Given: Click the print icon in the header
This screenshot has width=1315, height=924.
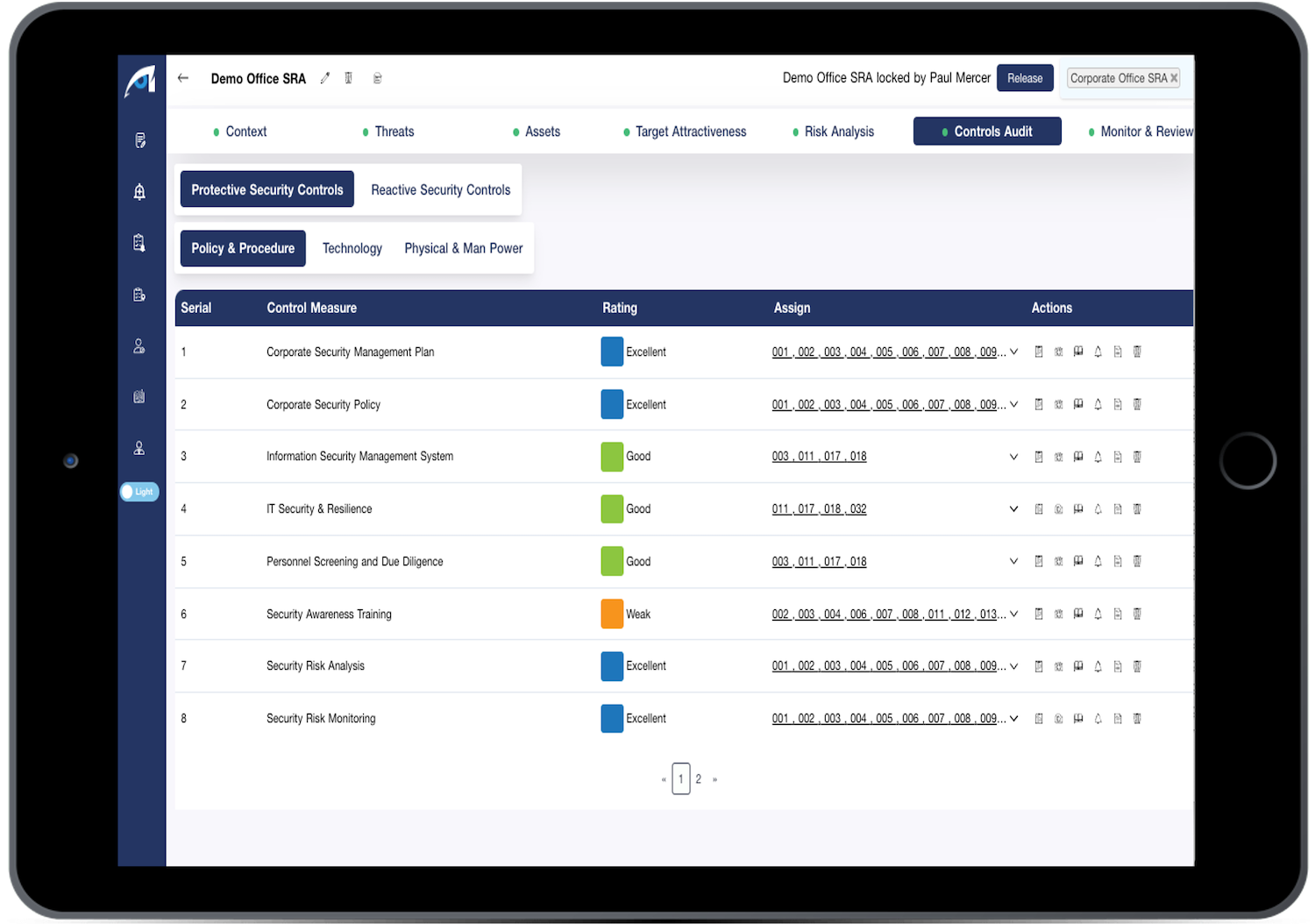Looking at the screenshot, I should coord(378,78).
